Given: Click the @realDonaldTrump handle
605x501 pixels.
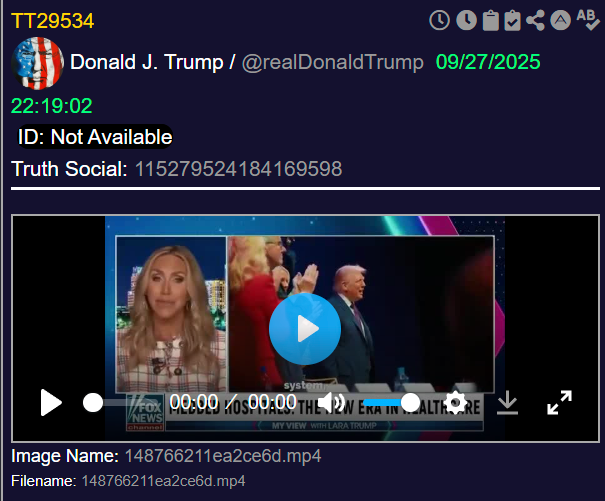Looking at the screenshot, I should pyautogui.click(x=332, y=62).
